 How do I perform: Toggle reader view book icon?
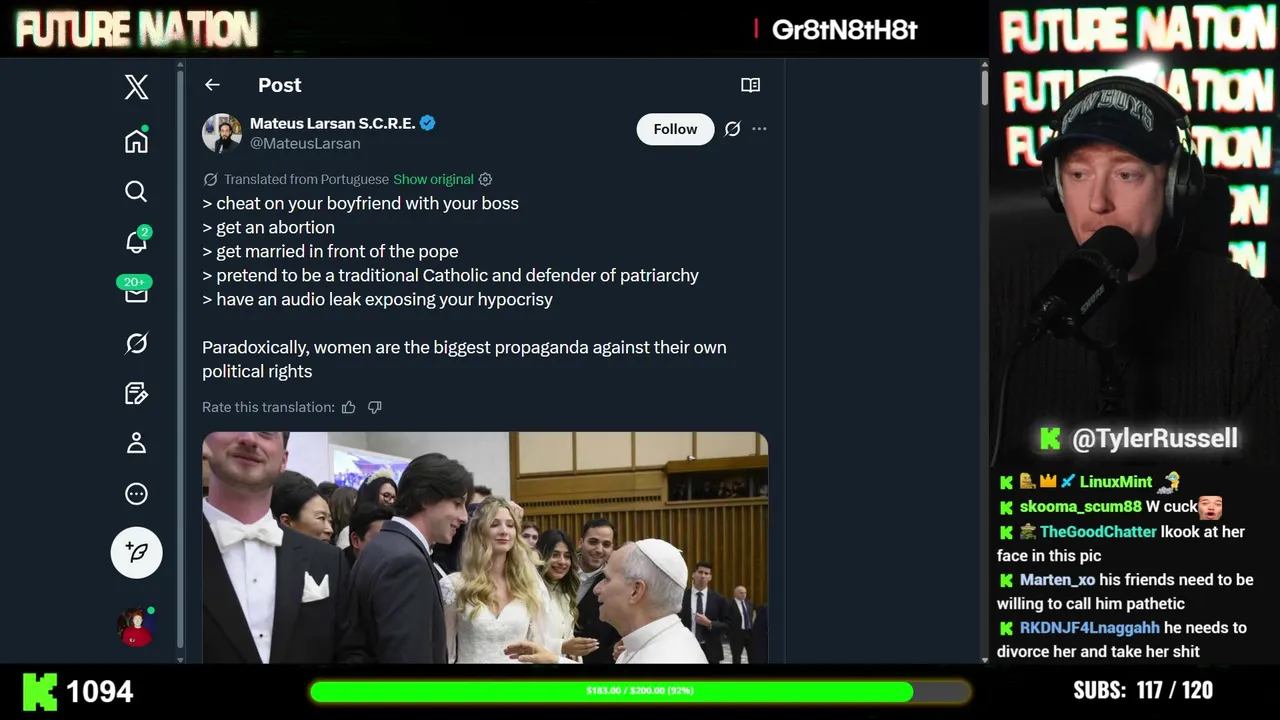click(750, 85)
